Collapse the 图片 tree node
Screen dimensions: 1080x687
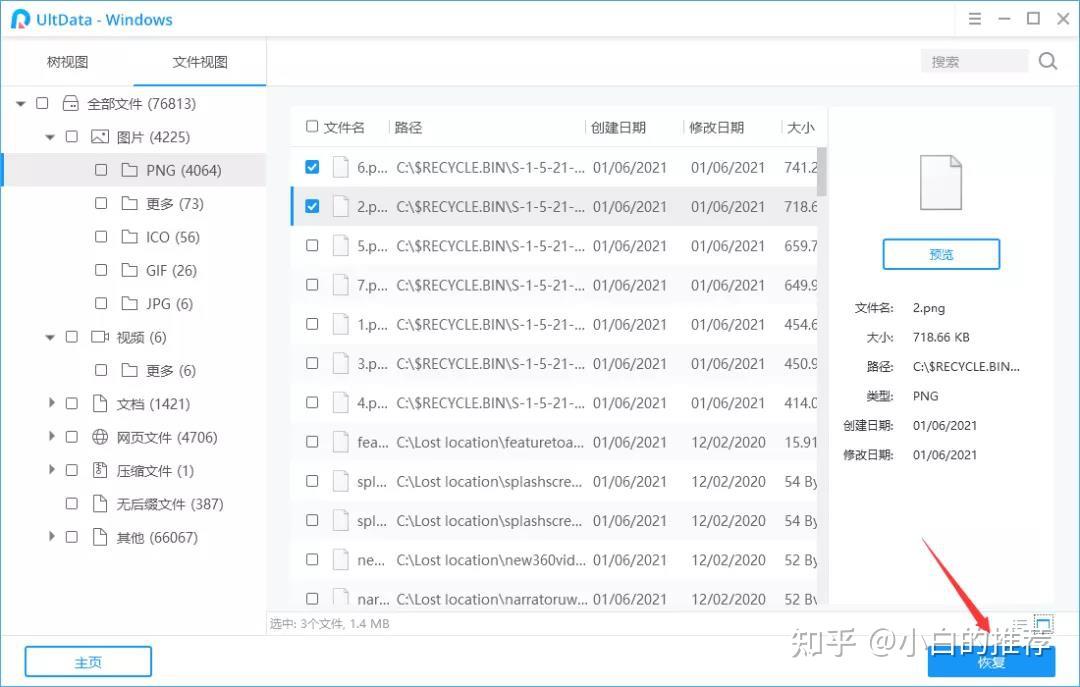point(50,136)
